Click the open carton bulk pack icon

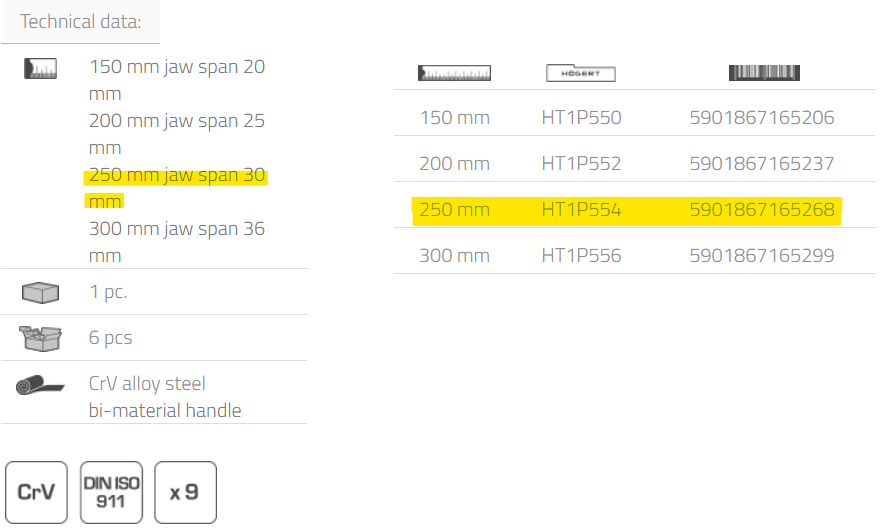pyautogui.click(x=40, y=338)
